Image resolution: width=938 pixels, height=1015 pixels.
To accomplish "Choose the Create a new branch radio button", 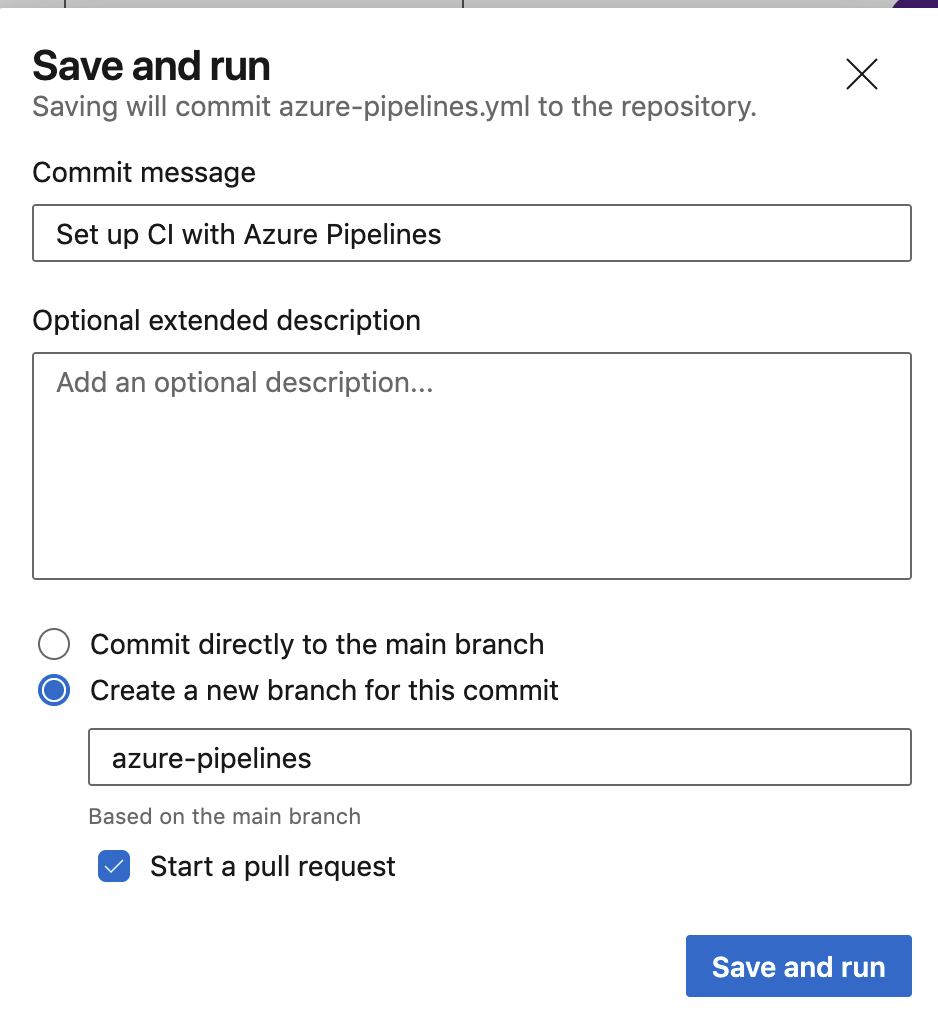I will [54, 690].
